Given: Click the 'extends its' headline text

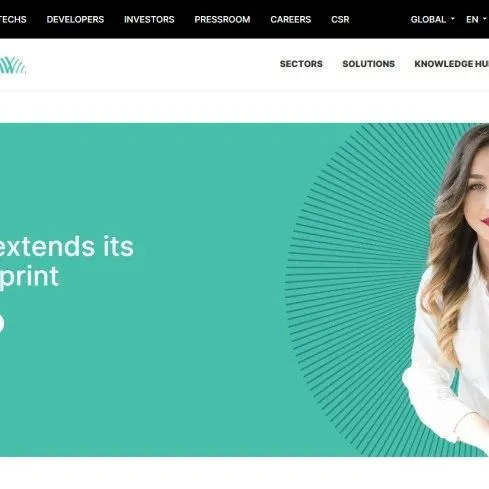Looking at the screenshot, I should click(x=67, y=246).
